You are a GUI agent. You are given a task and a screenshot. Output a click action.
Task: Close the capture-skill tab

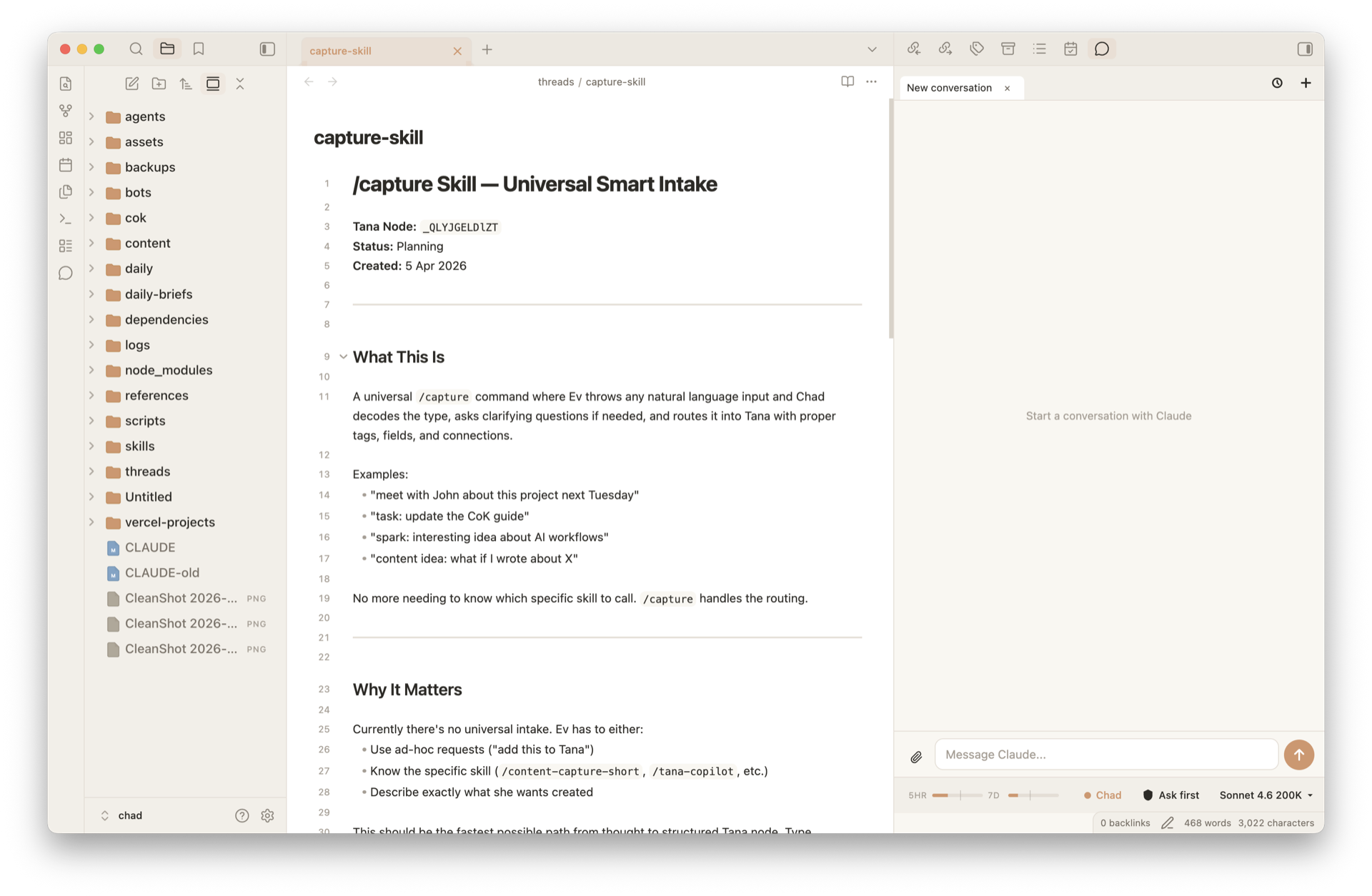(457, 51)
